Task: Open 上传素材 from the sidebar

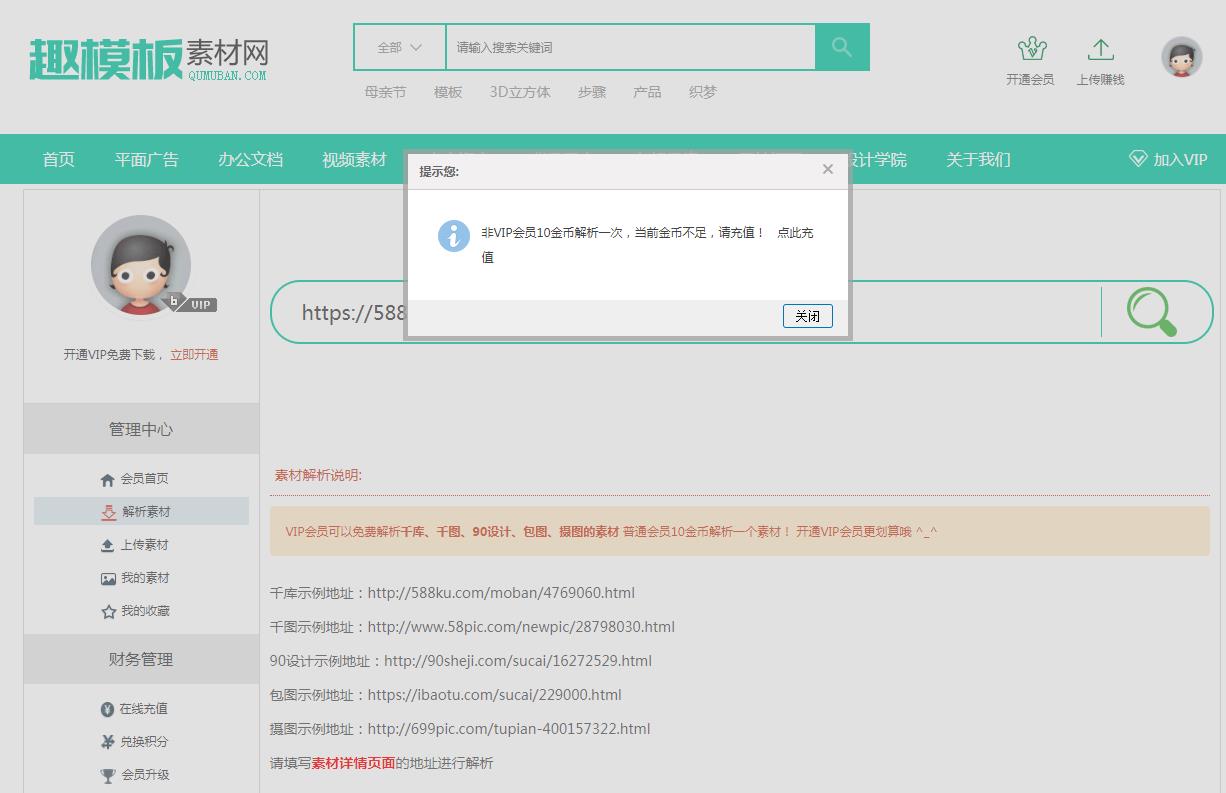Action: coord(108,544)
